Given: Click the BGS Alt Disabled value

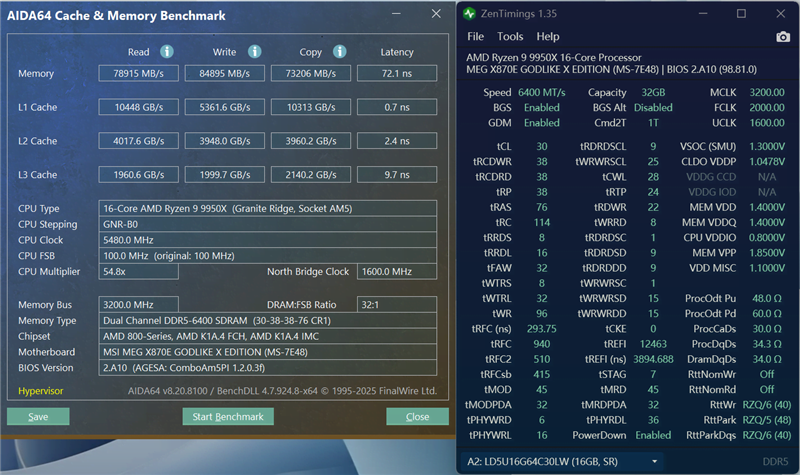Looking at the screenshot, I should click(x=653, y=108).
